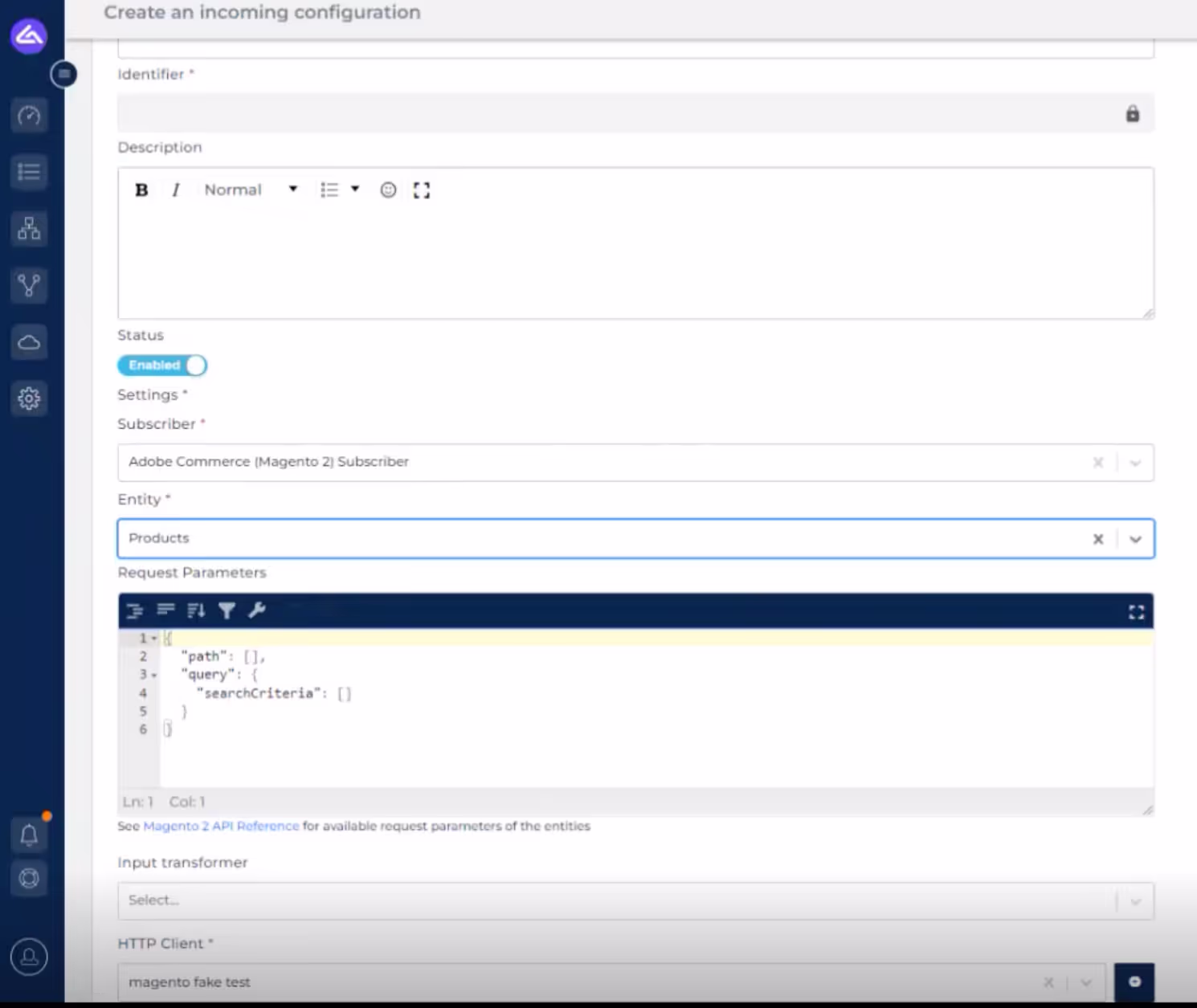Image resolution: width=1197 pixels, height=1008 pixels.
Task: Expand the HTTP Client dropdown
Action: (x=1085, y=982)
